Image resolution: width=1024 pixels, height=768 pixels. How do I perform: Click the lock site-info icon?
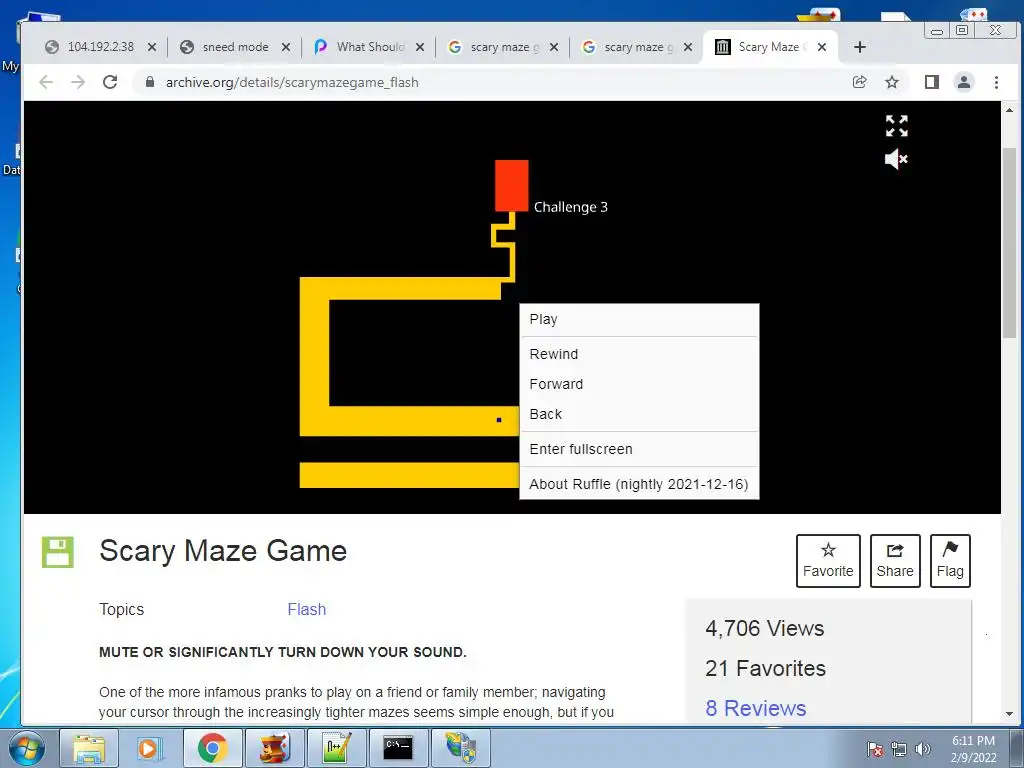[150, 82]
